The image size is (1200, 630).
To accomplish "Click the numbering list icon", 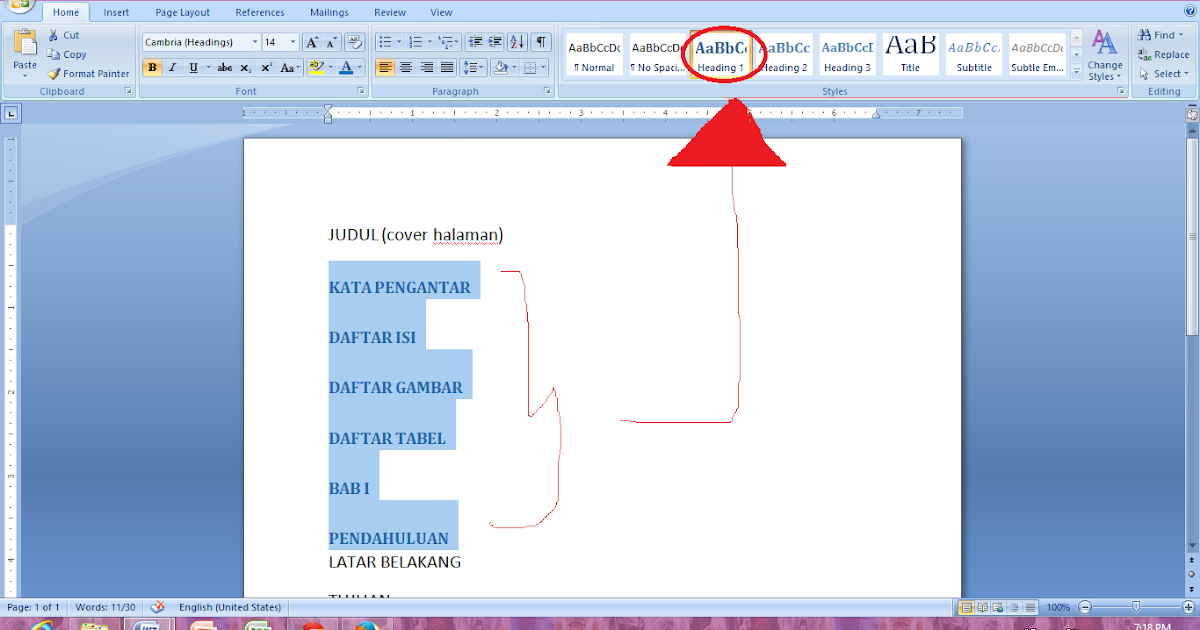I will click(415, 42).
